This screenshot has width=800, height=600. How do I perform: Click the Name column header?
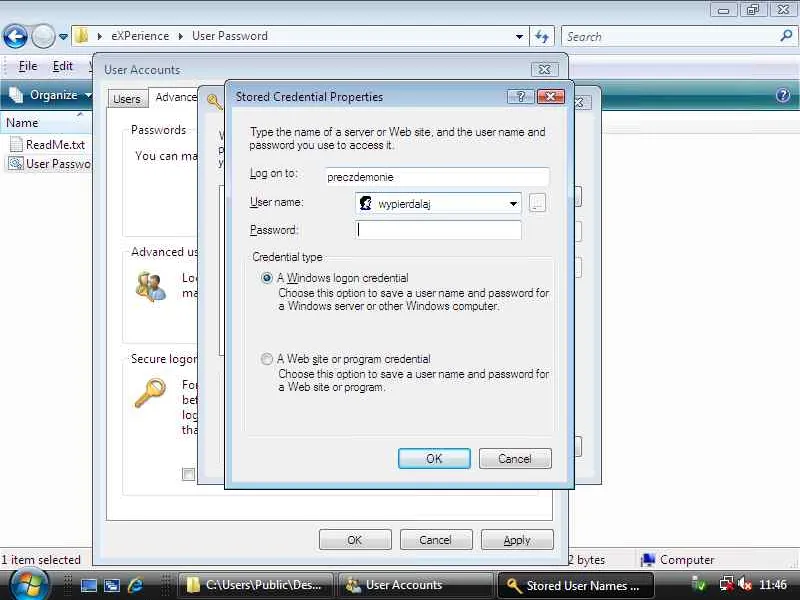pos(22,123)
